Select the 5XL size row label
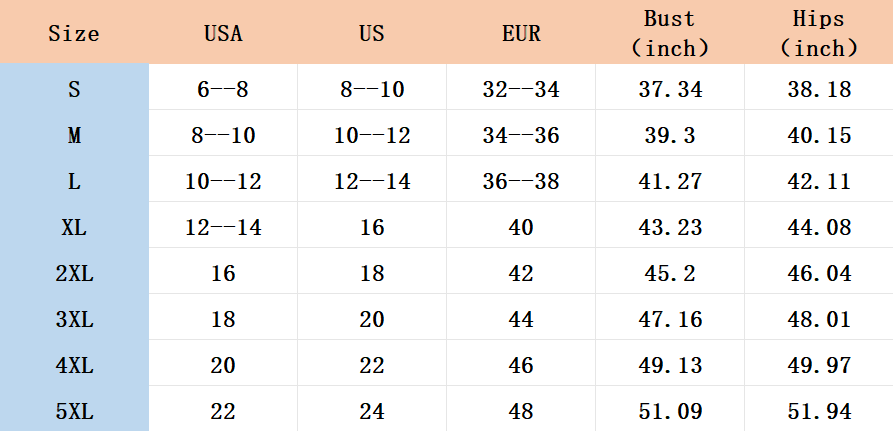Viewport: 893px width, 431px height. click(74, 411)
